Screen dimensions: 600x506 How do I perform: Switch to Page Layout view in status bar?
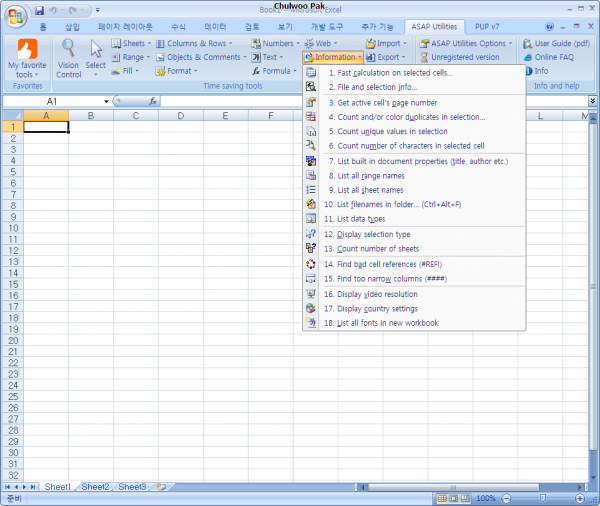(454, 498)
